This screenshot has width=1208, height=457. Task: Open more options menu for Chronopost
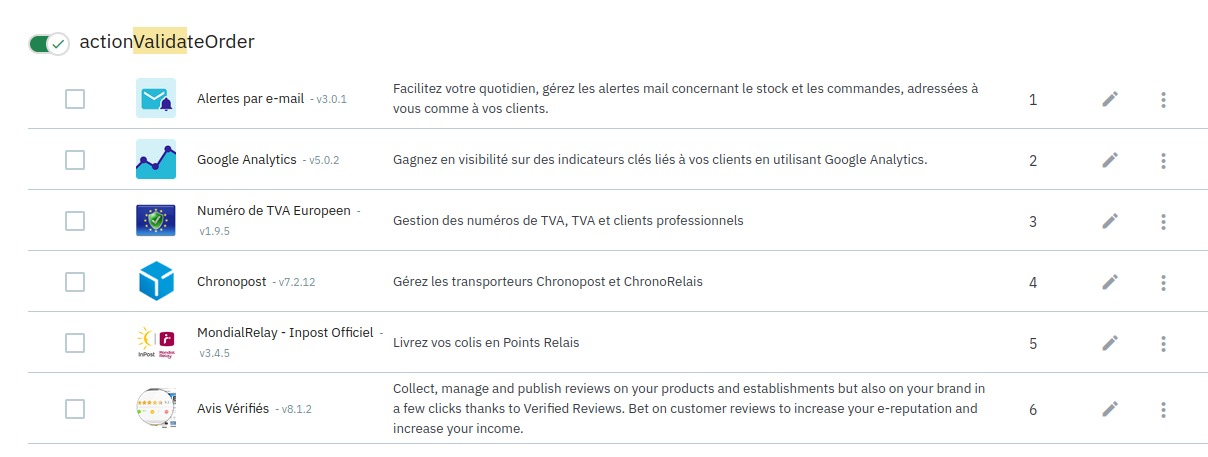pos(1164,283)
